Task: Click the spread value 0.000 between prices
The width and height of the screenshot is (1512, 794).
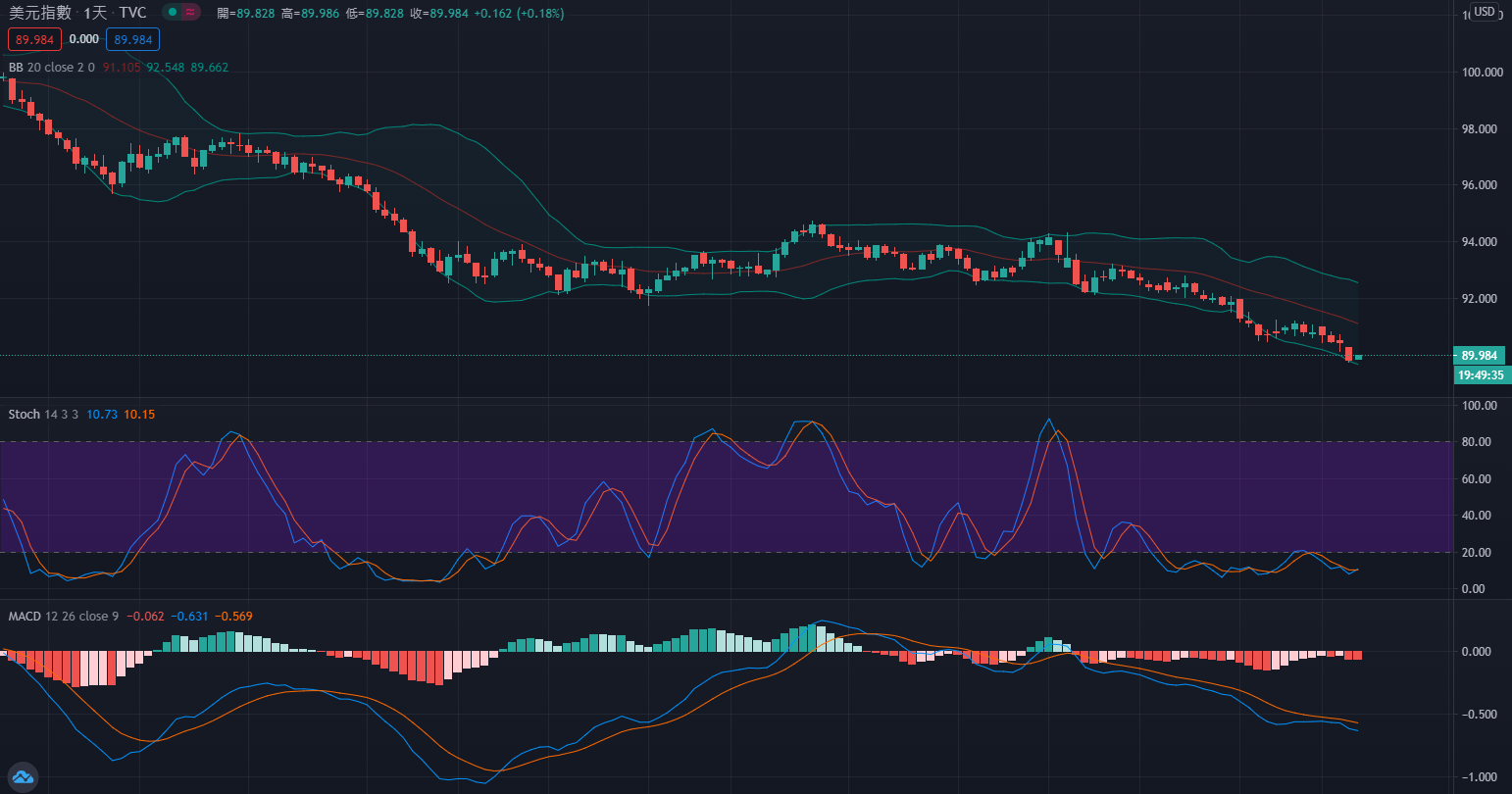Action: tap(83, 39)
